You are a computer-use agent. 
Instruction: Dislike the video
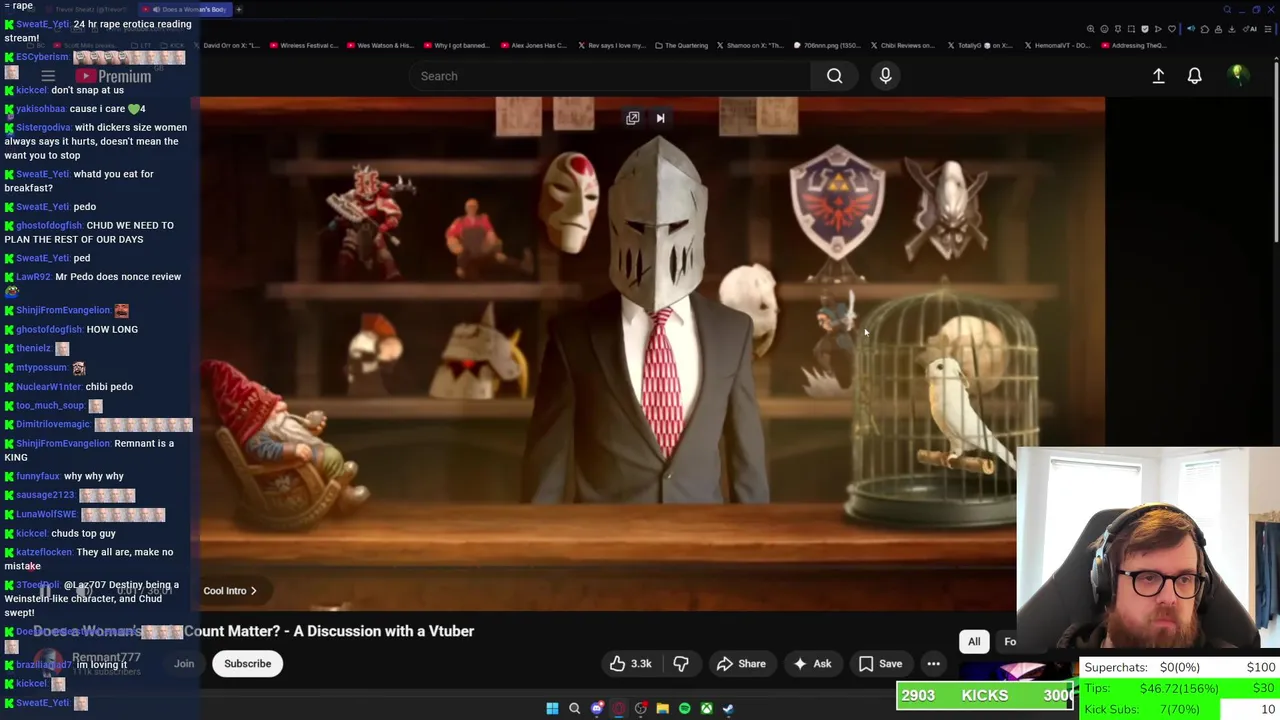(x=680, y=664)
